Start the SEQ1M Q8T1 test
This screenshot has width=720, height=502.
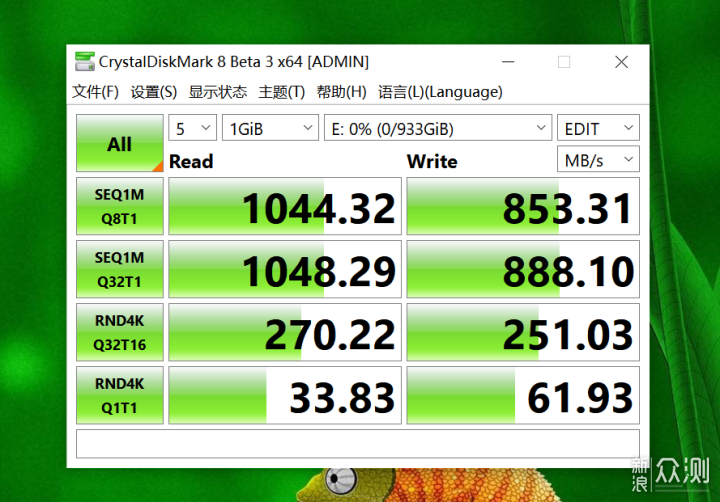[x=120, y=207]
